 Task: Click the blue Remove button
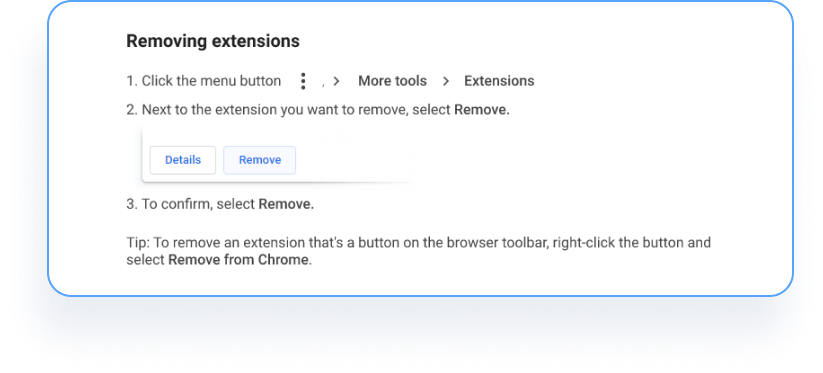[260, 160]
